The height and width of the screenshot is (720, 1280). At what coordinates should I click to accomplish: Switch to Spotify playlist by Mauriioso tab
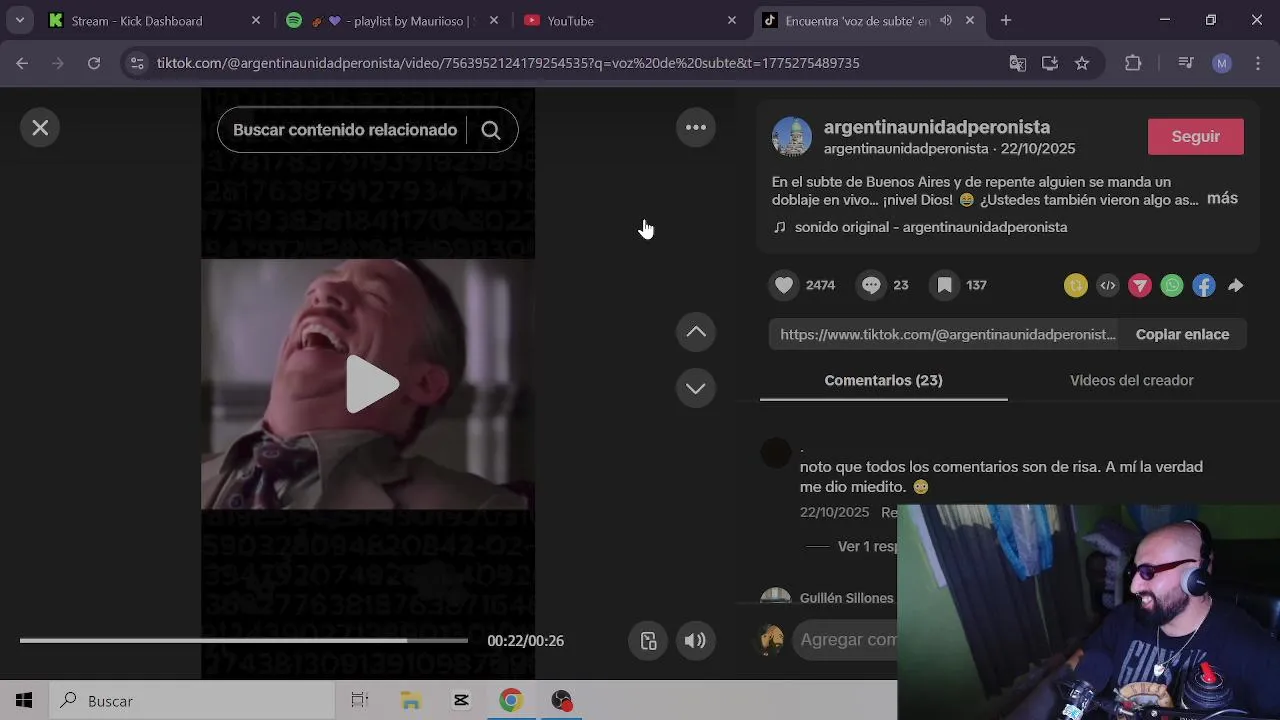392,20
